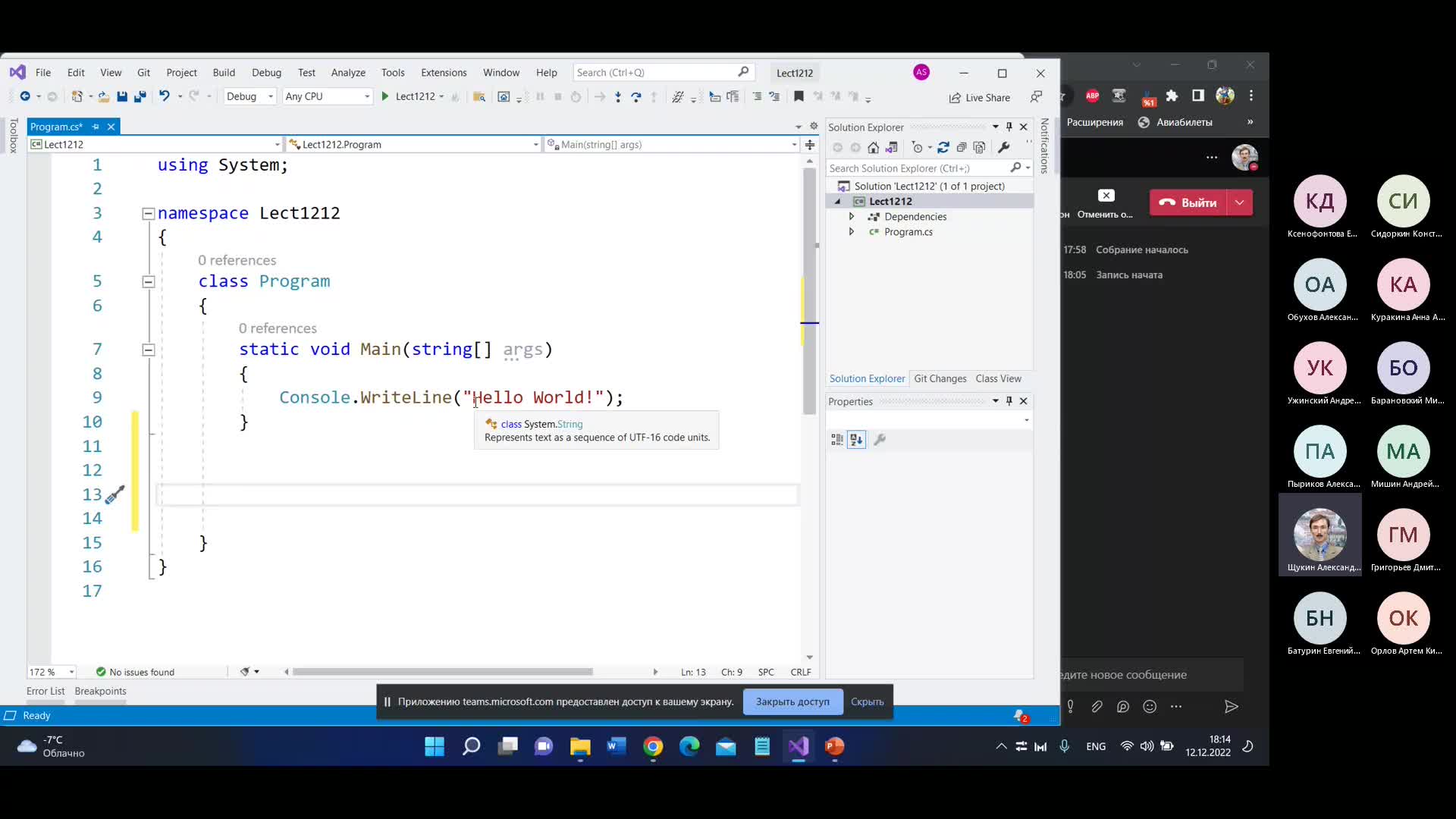The width and height of the screenshot is (1456, 819).
Task: Click horizontal scrollbar in code editor
Action: click(442, 673)
